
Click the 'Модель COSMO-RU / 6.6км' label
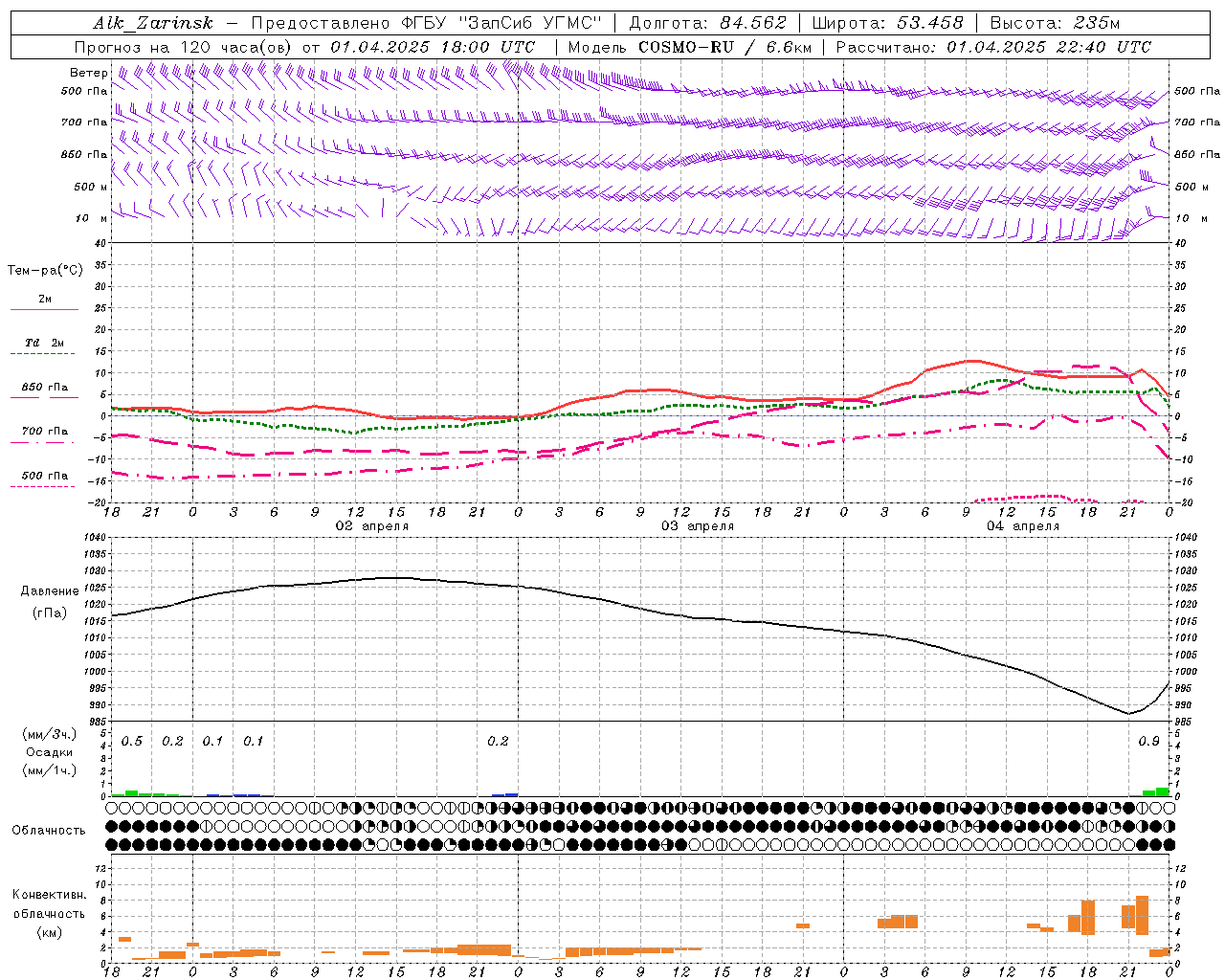coord(689,47)
